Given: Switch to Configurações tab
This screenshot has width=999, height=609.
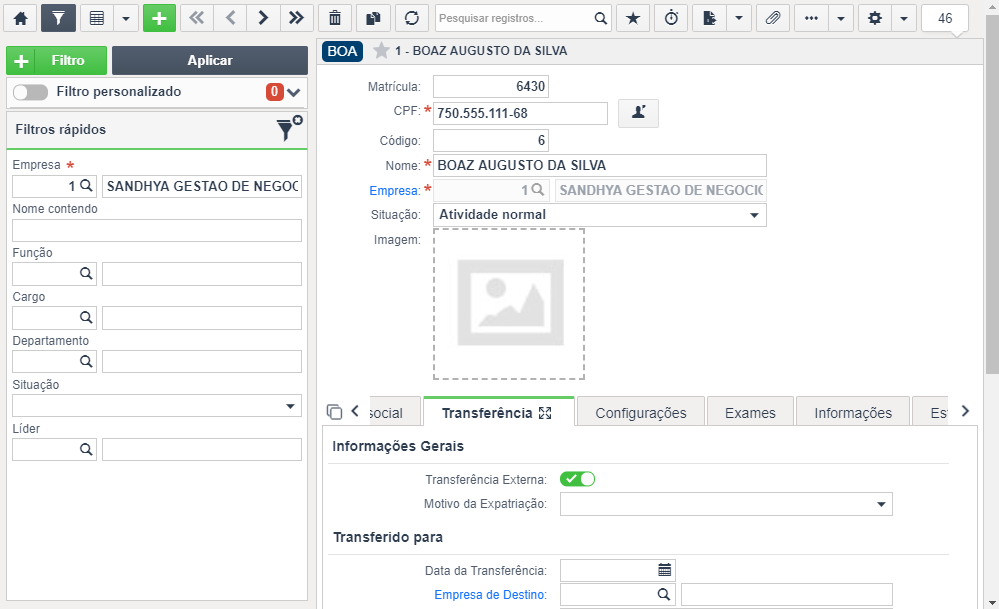Looking at the screenshot, I should pos(641,413).
